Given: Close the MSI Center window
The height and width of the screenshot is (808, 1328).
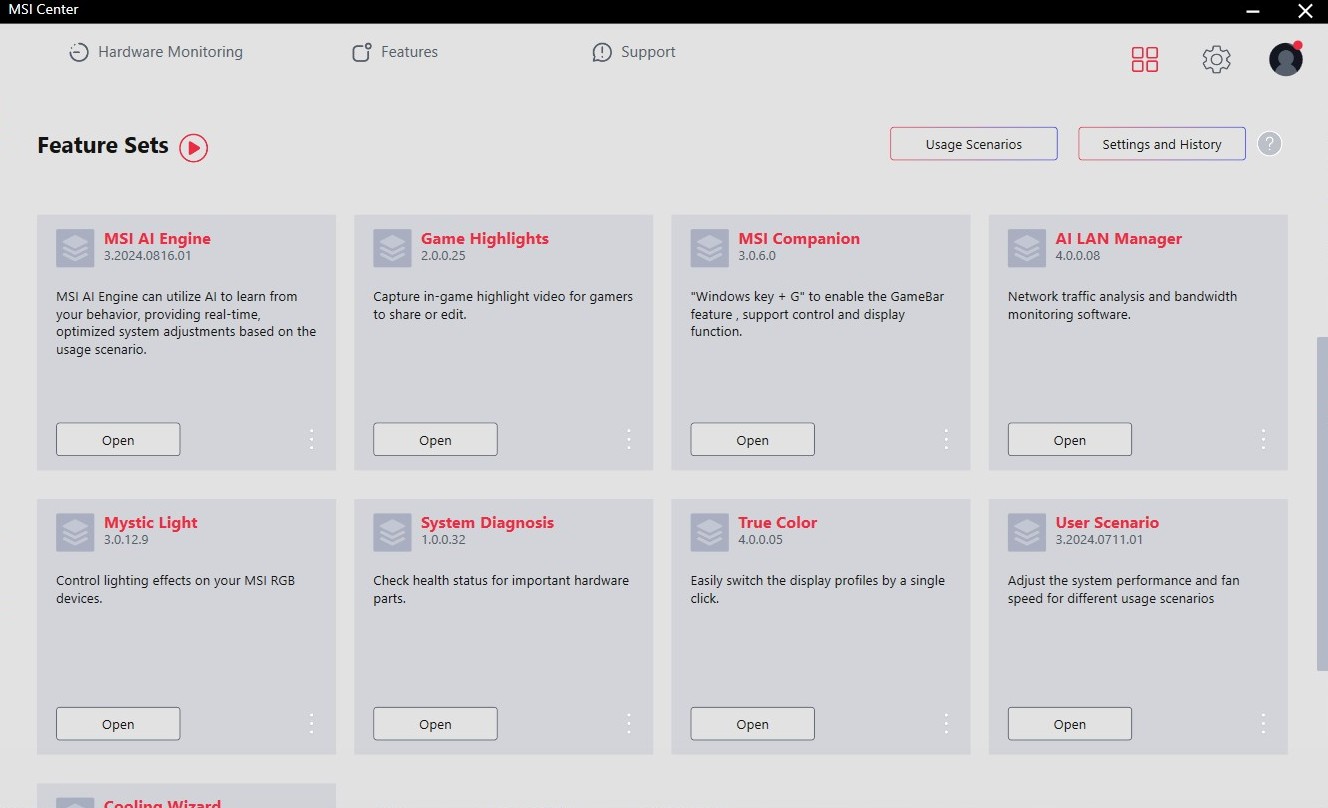Looking at the screenshot, I should [x=1304, y=11].
